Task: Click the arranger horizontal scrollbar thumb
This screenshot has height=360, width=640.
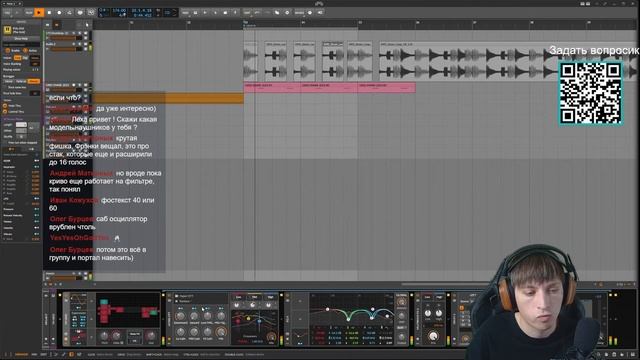Action: (445, 284)
